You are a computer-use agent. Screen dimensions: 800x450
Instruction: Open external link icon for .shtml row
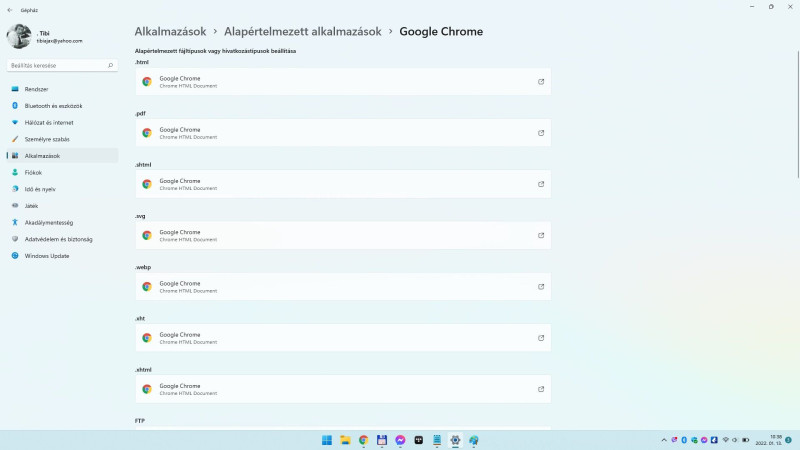click(541, 184)
